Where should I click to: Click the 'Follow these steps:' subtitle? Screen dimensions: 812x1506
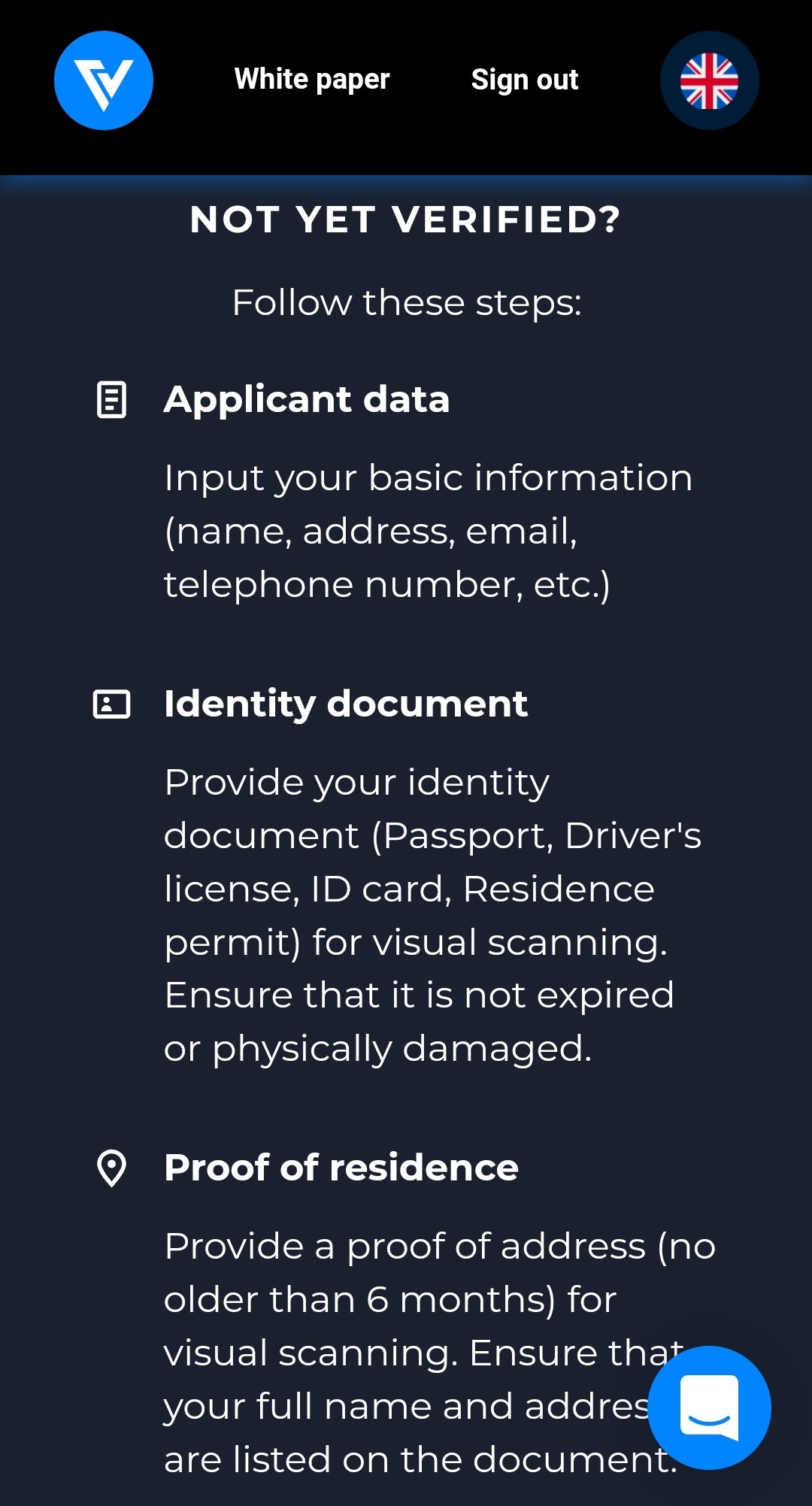point(407,303)
